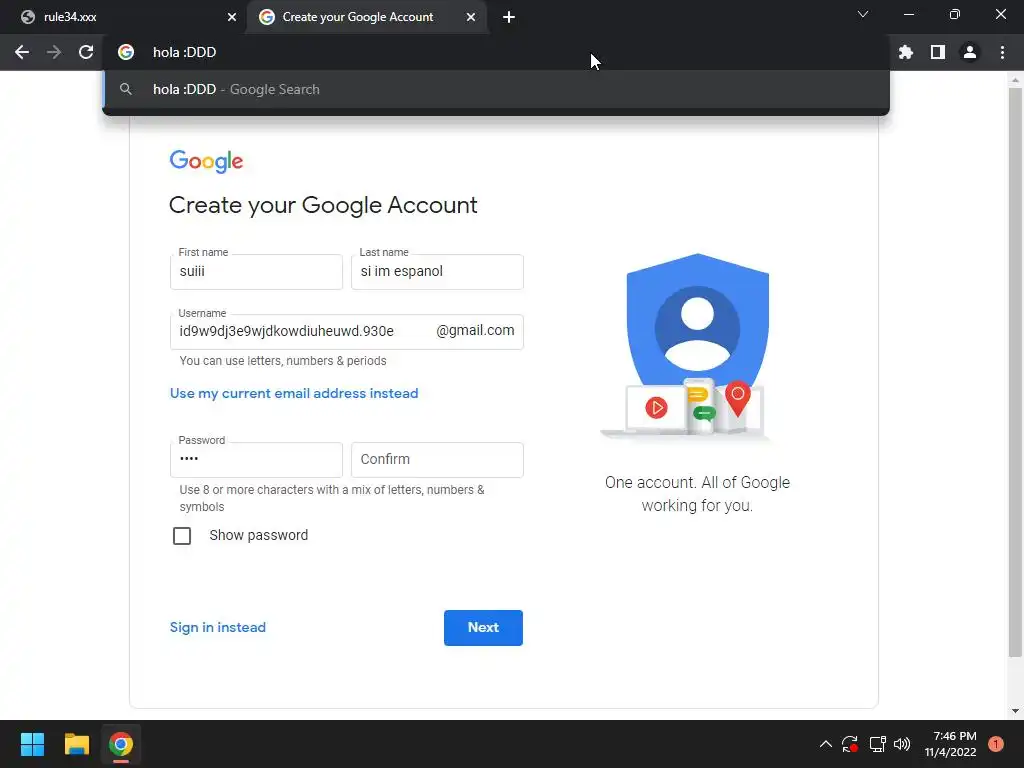This screenshot has height=768, width=1024.
Task: Click 'Use my current email address instead'
Action: point(294,393)
